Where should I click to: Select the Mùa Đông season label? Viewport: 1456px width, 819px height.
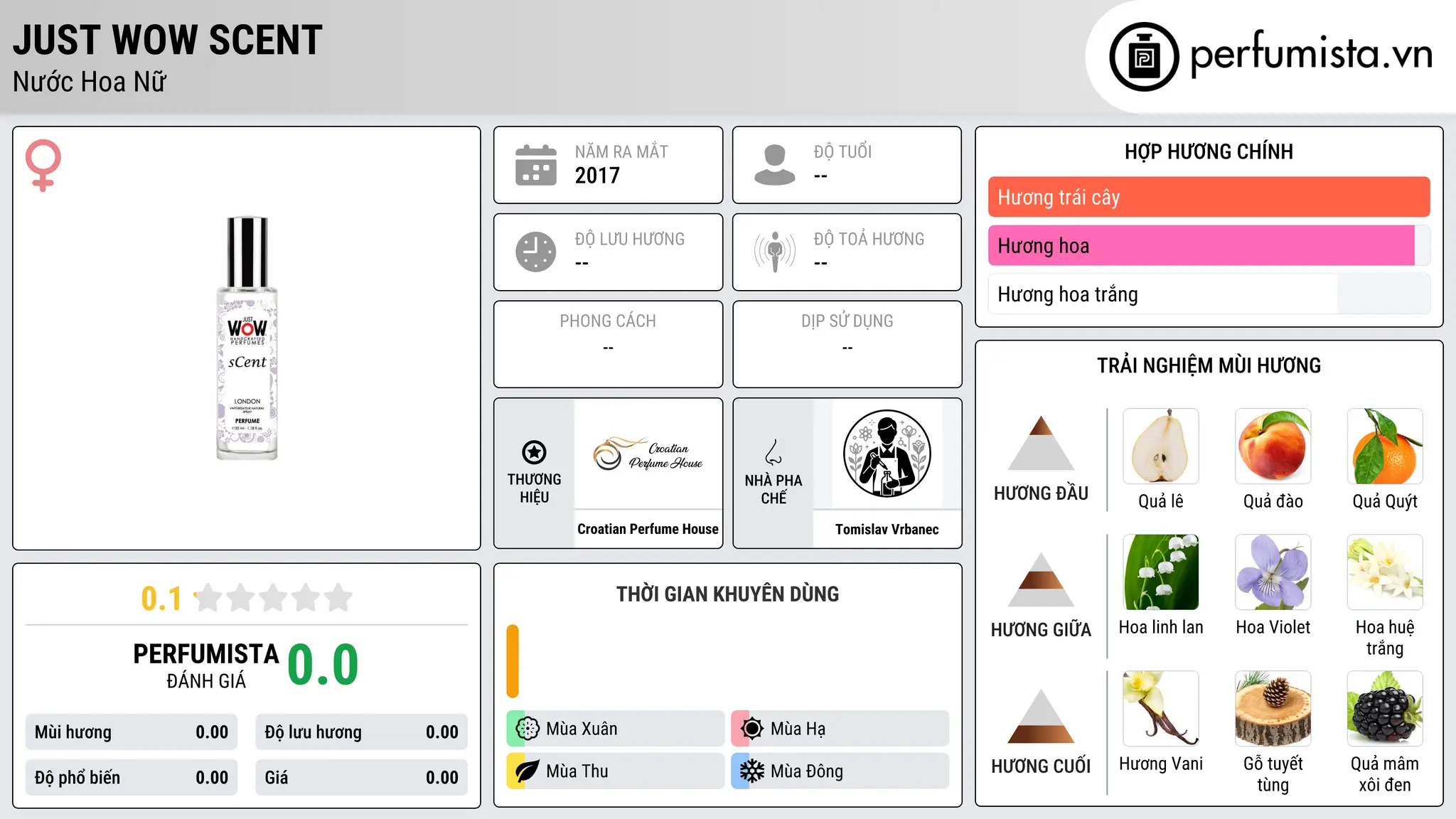pyautogui.click(x=807, y=771)
